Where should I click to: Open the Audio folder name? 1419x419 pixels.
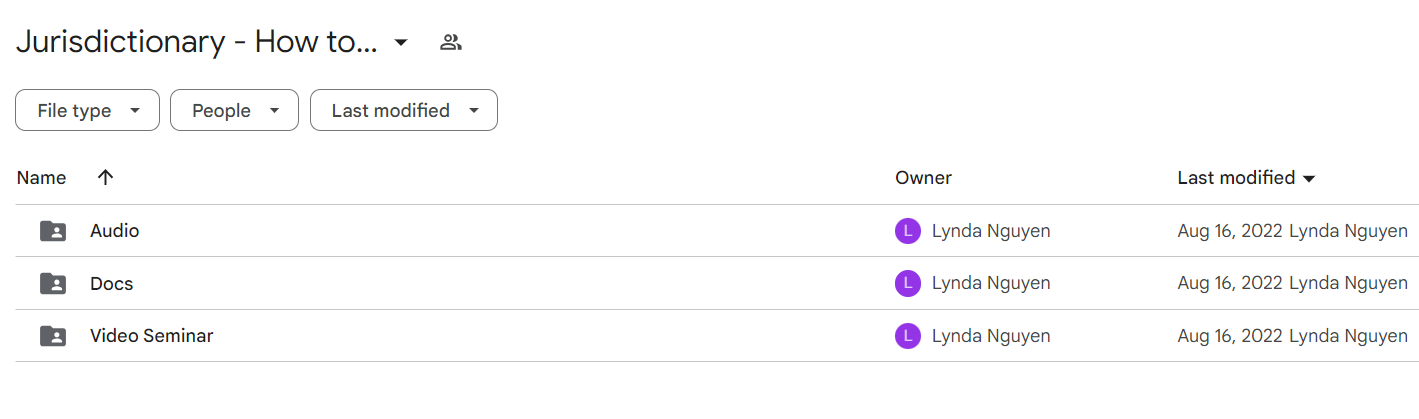pos(115,231)
